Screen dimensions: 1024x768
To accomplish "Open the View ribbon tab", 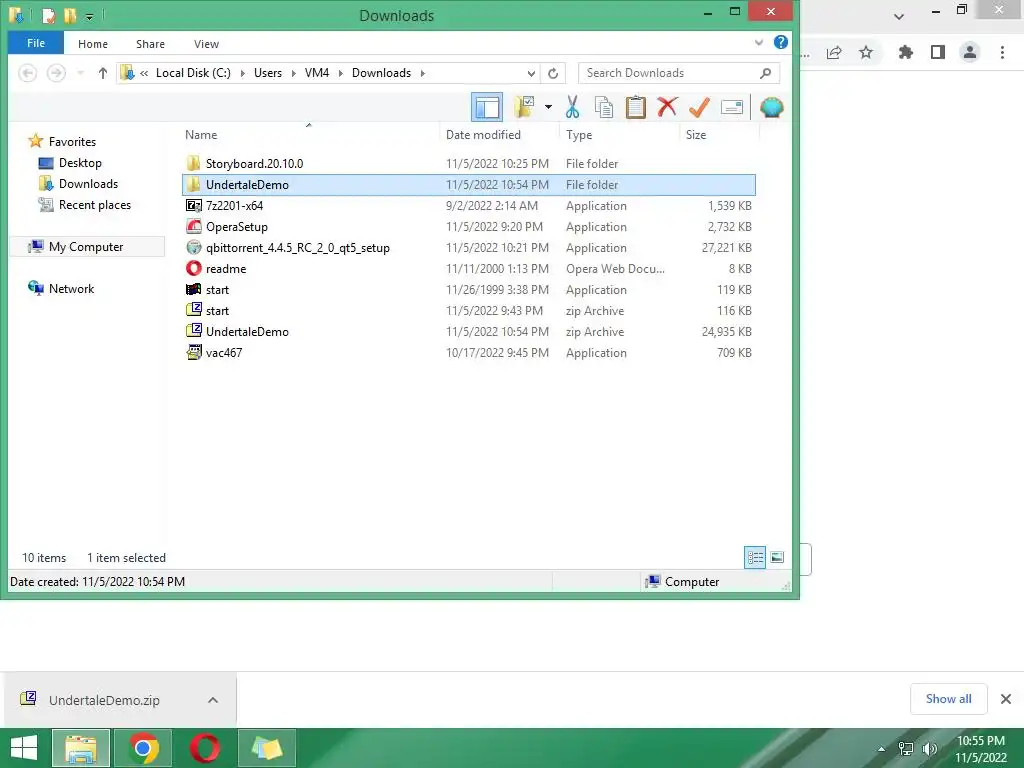I will click(206, 44).
